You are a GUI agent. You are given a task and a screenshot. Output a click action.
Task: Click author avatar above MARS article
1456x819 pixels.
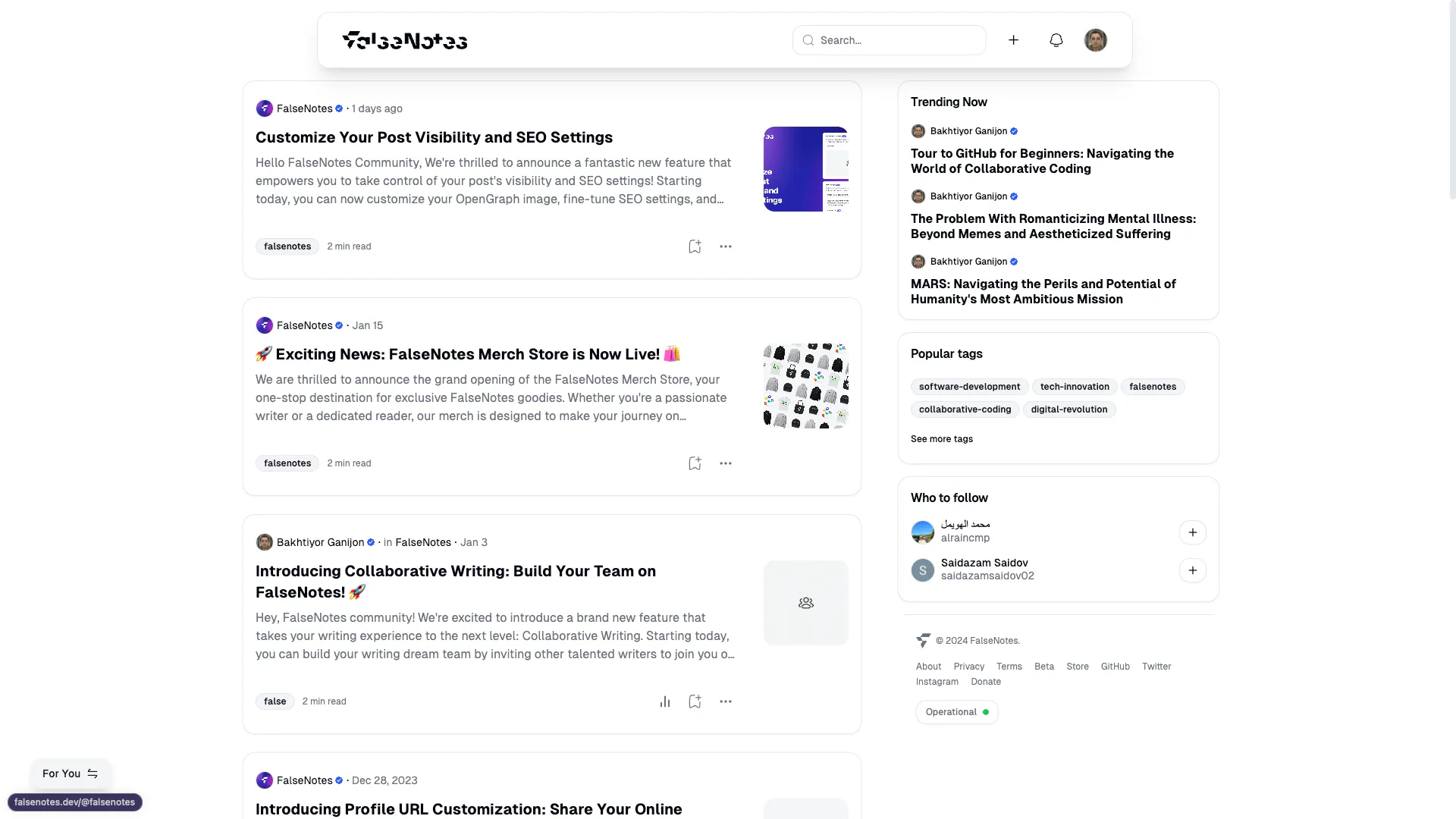pos(918,262)
